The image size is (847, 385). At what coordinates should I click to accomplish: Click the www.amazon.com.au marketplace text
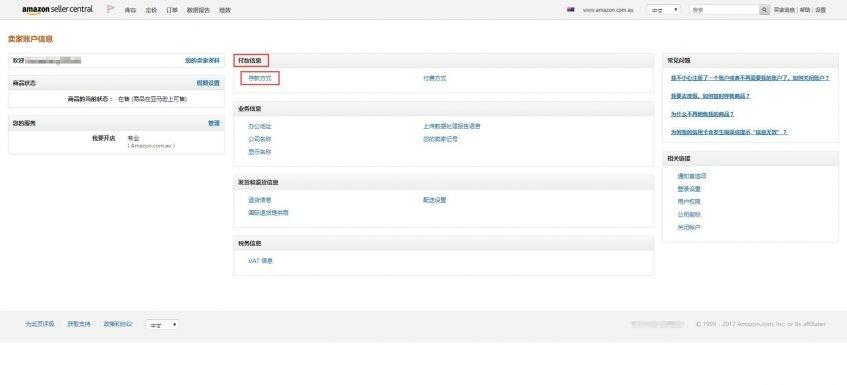point(608,10)
